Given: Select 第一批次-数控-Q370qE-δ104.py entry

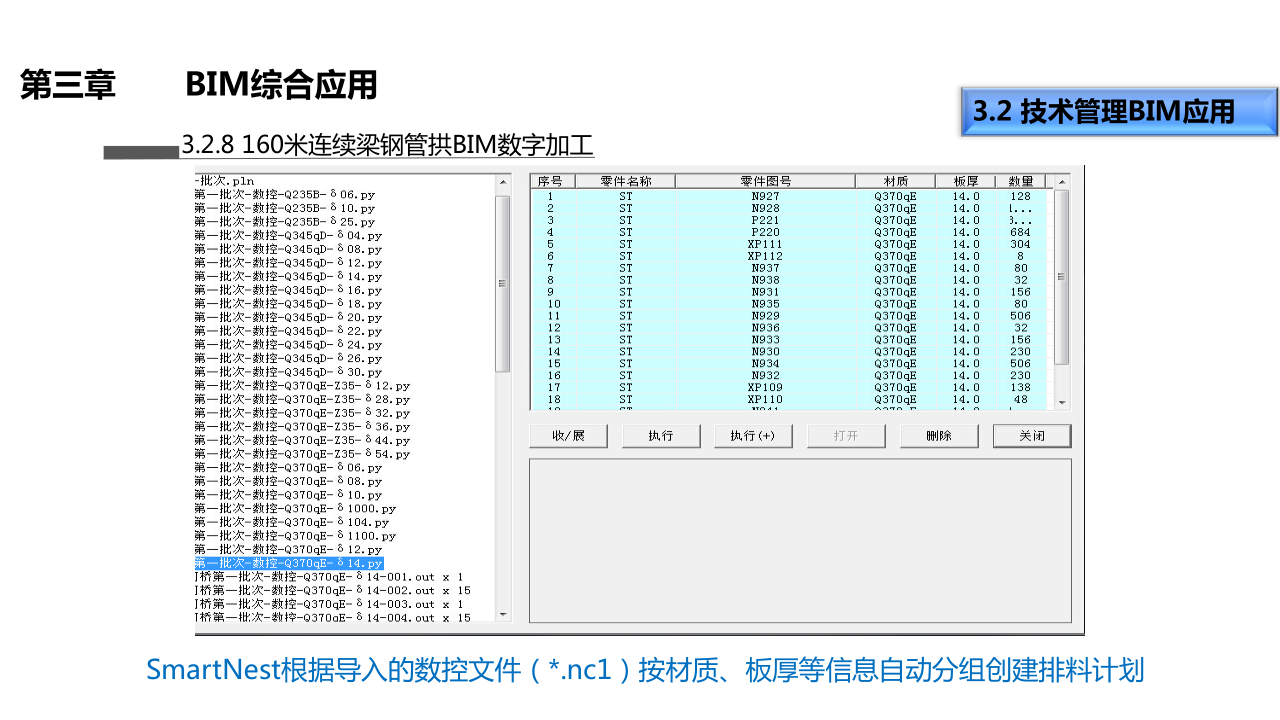Looking at the screenshot, I should [292, 523].
